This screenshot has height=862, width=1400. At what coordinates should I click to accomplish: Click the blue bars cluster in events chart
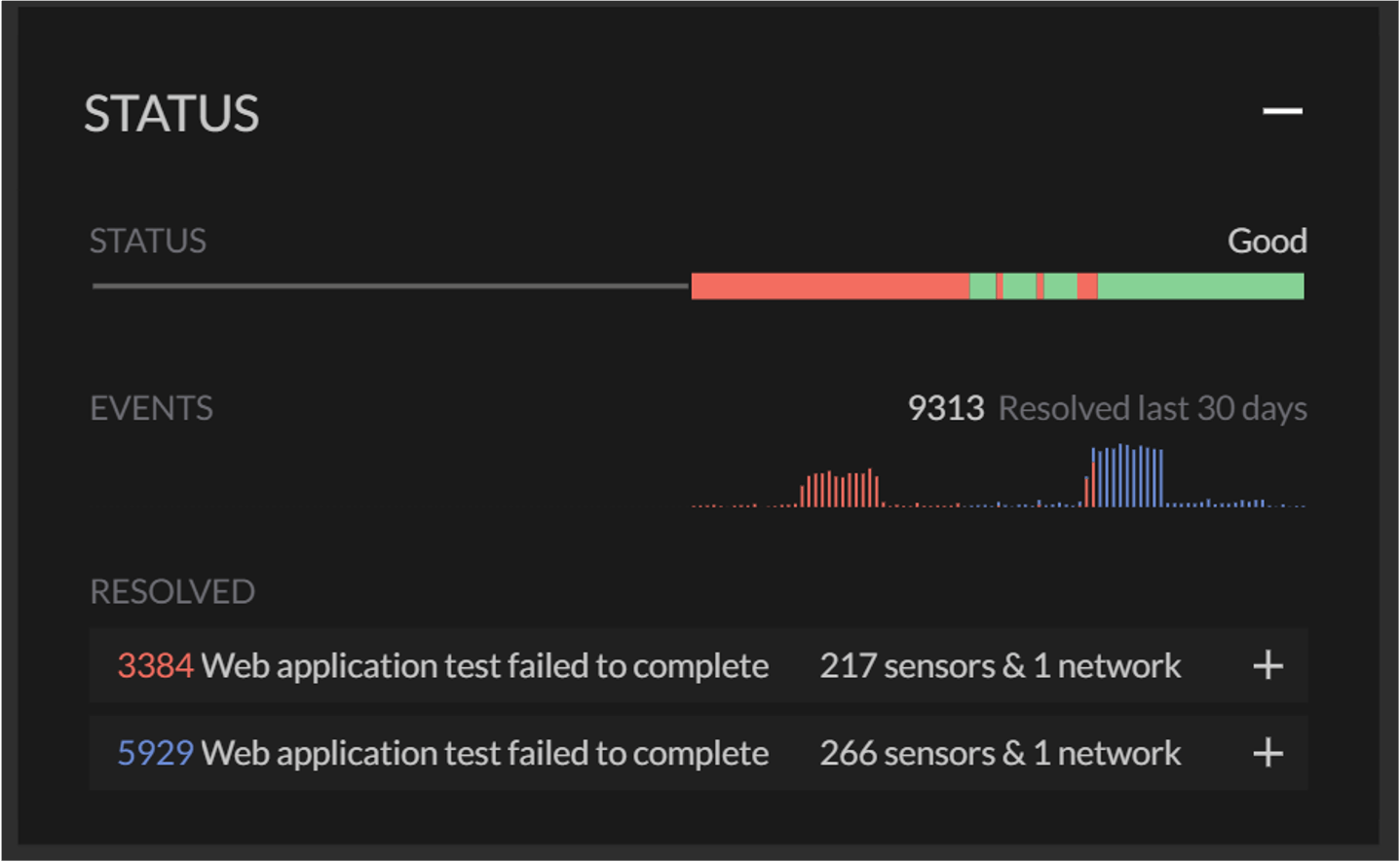(x=1124, y=475)
